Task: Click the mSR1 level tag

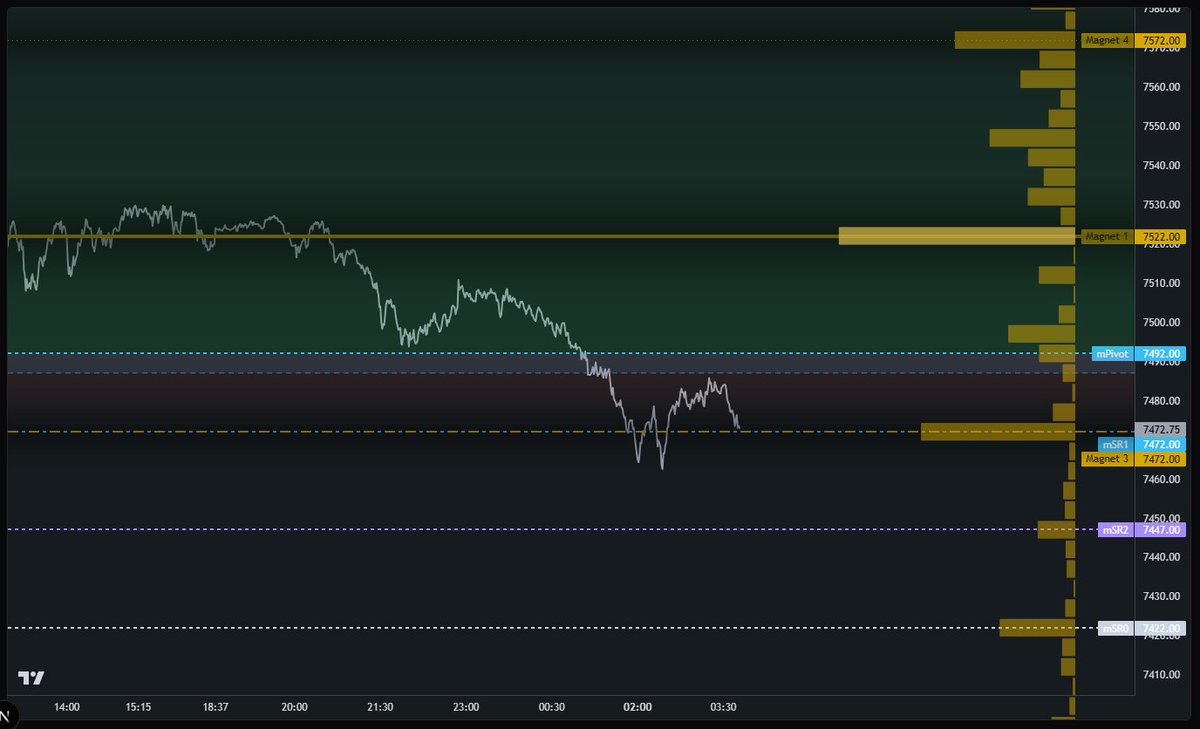Action: 1115,444
